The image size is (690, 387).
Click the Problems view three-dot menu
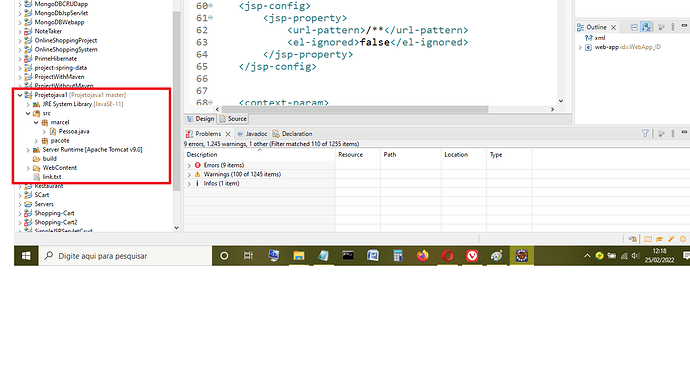coord(673,134)
